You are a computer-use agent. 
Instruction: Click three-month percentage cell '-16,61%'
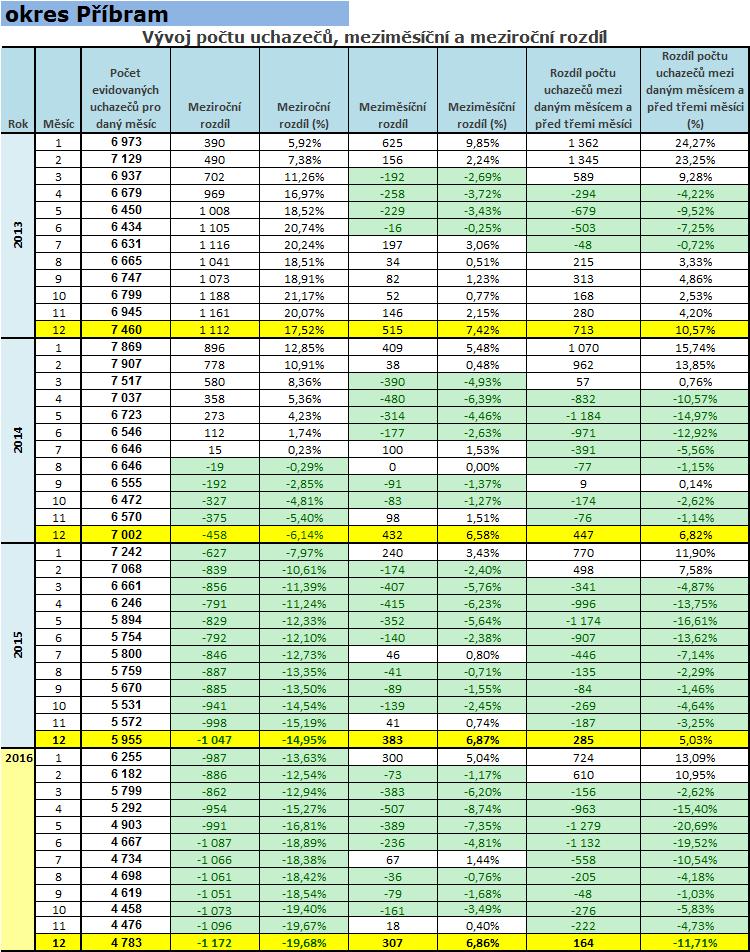pos(695,620)
